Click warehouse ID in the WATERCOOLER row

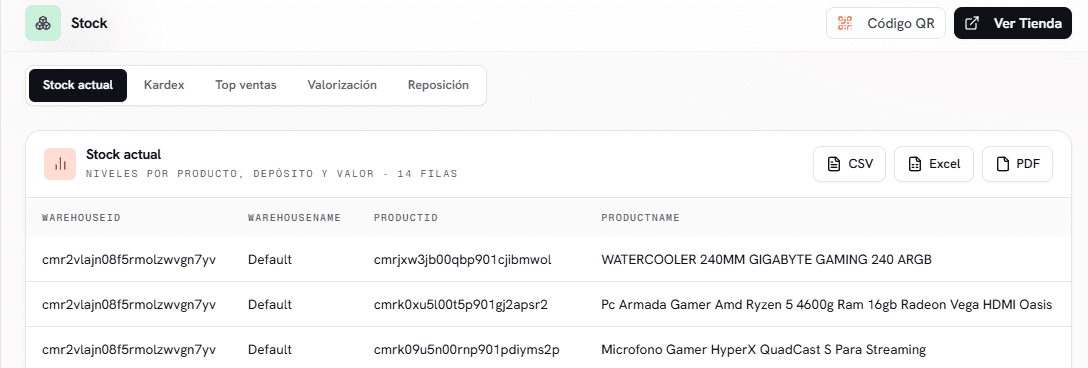(129, 260)
